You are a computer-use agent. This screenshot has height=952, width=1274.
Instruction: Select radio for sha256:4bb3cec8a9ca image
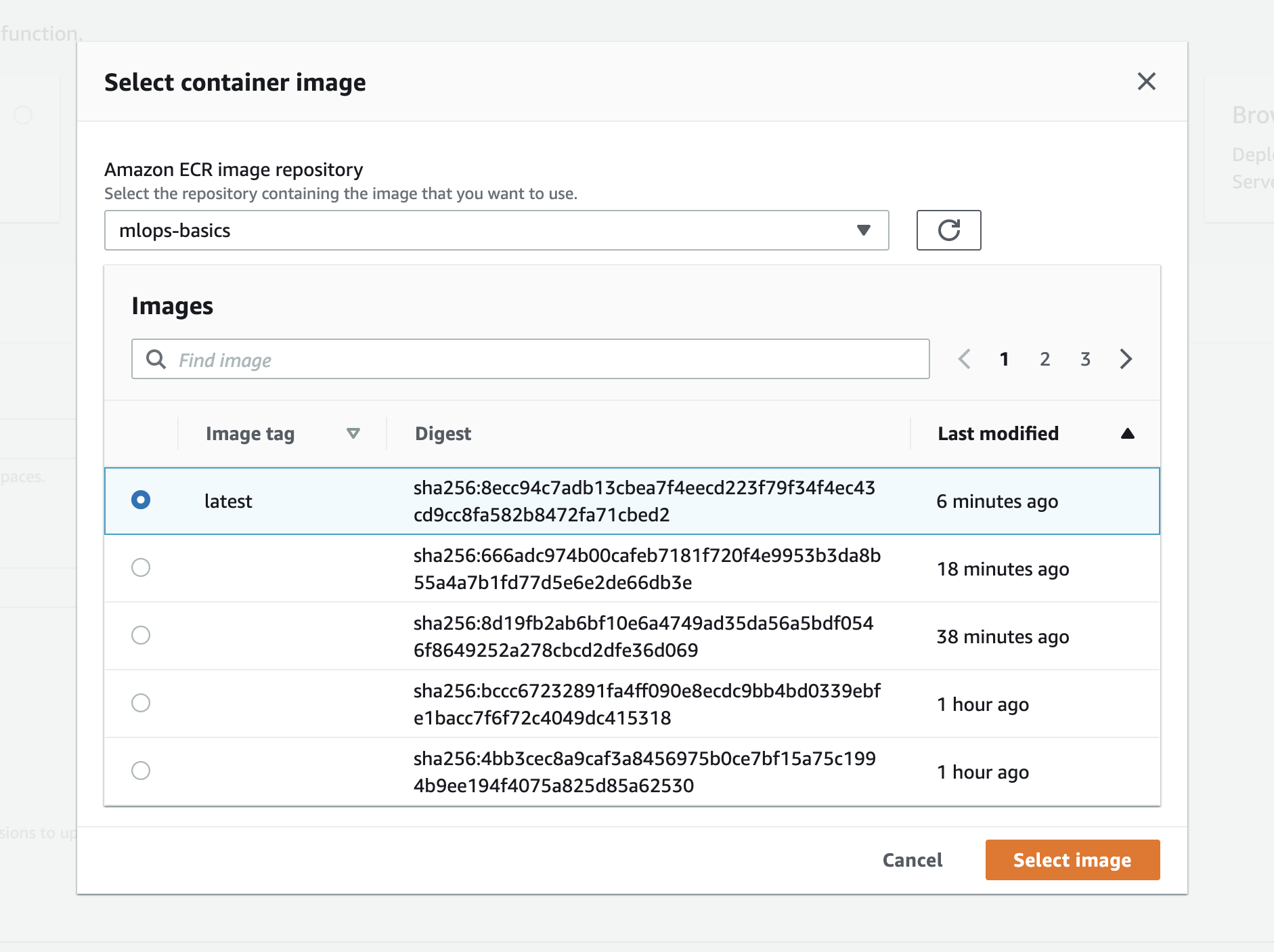pos(141,771)
